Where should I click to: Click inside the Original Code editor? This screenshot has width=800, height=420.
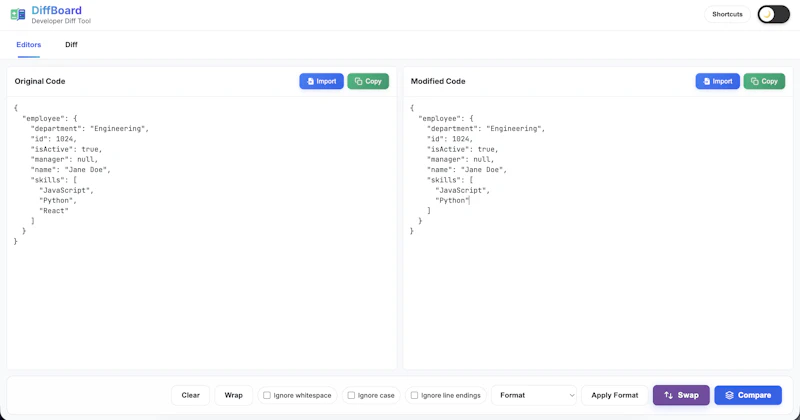[x=202, y=232]
